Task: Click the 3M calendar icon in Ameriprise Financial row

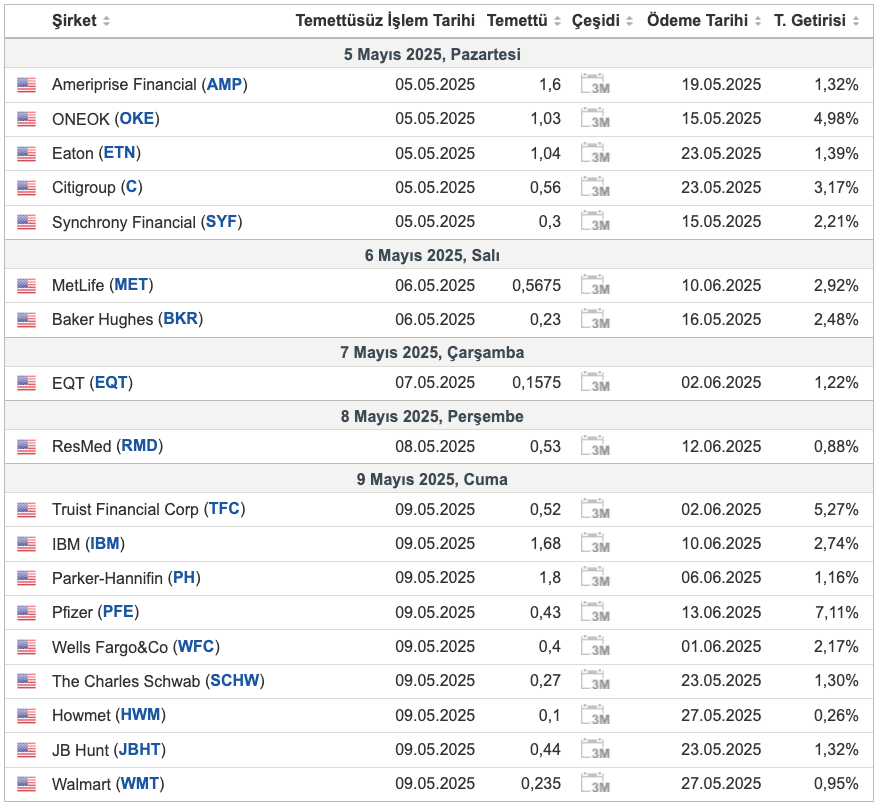Action: coord(595,84)
